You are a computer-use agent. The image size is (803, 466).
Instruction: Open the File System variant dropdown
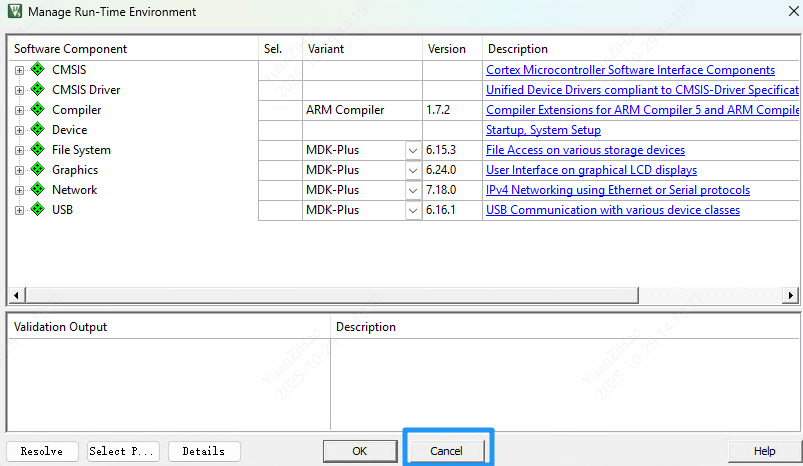click(x=413, y=150)
